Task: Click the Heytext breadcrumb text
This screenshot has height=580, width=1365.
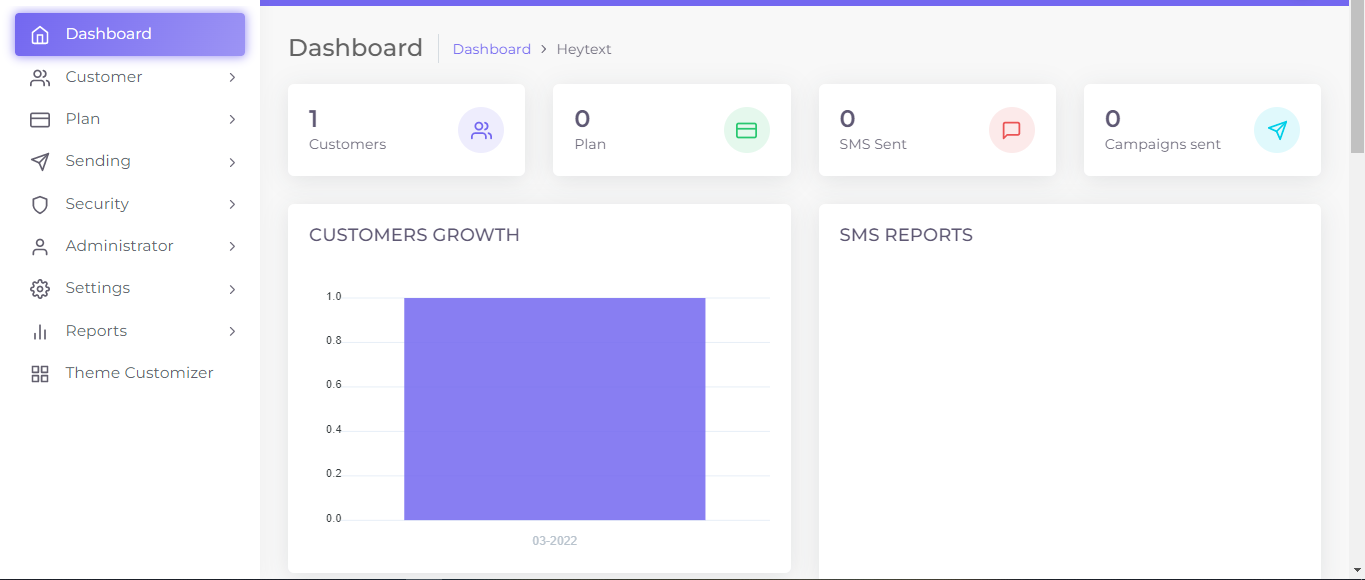Action: point(584,48)
